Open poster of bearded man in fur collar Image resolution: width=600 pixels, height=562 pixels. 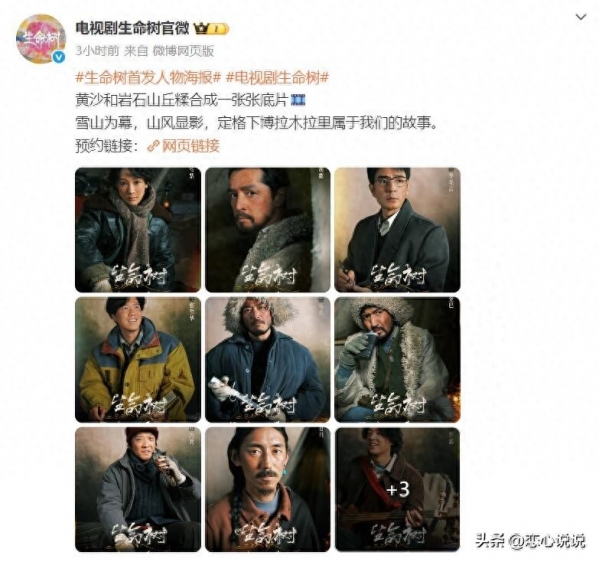(267, 230)
